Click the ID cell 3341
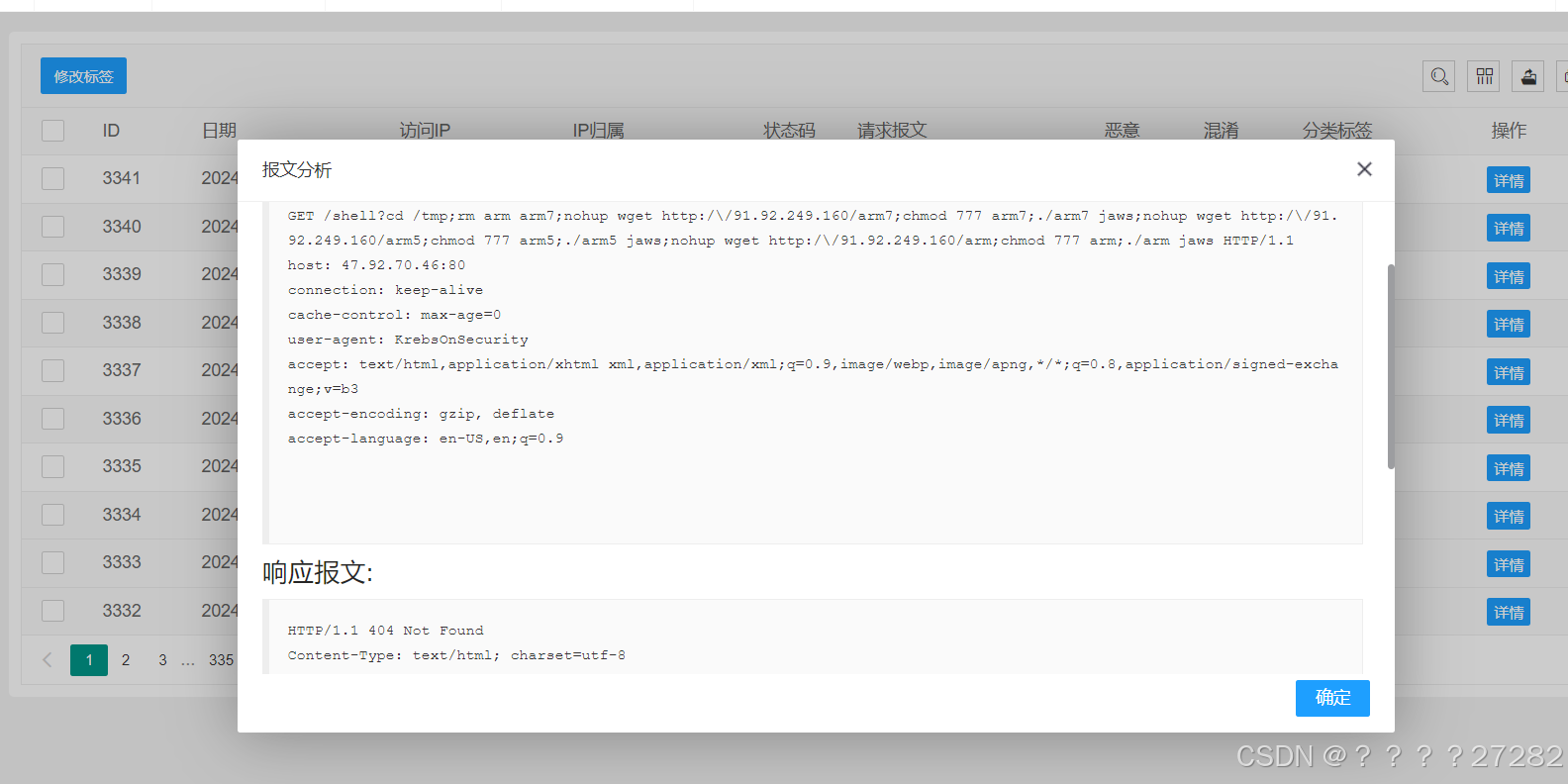Viewport: 1568px width, 784px height. point(122,178)
